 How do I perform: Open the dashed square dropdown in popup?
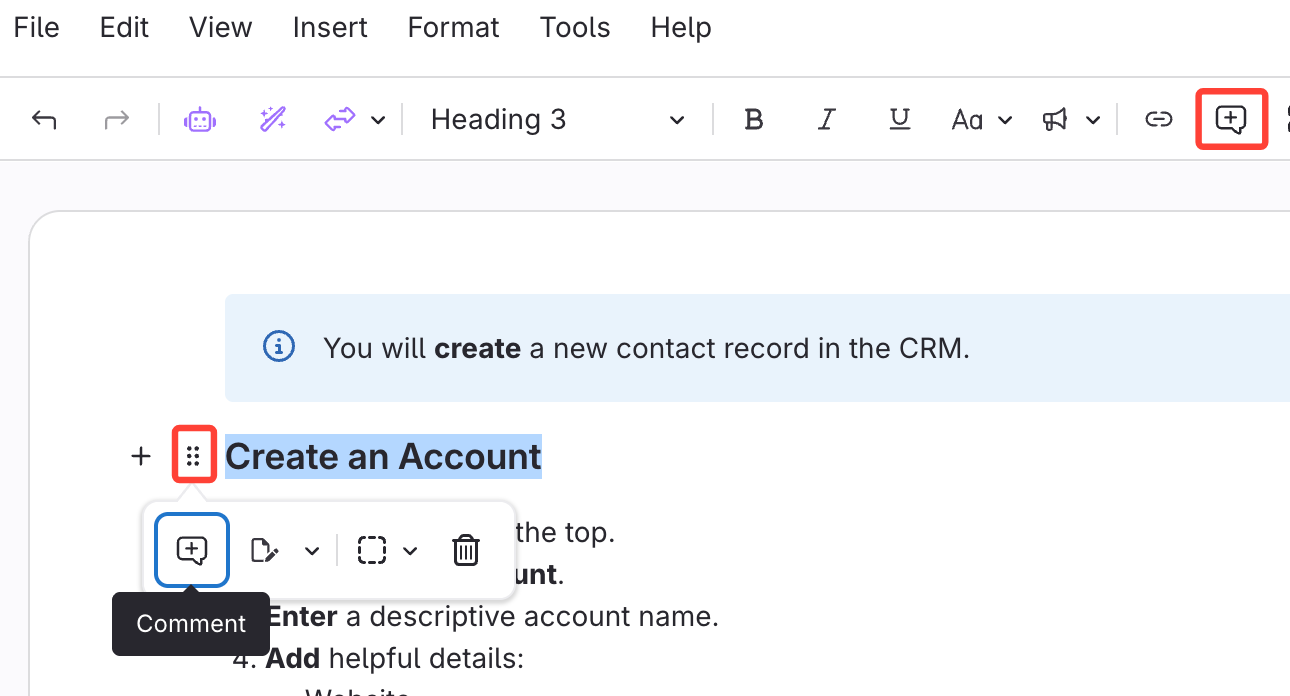[x=387, y=550]
